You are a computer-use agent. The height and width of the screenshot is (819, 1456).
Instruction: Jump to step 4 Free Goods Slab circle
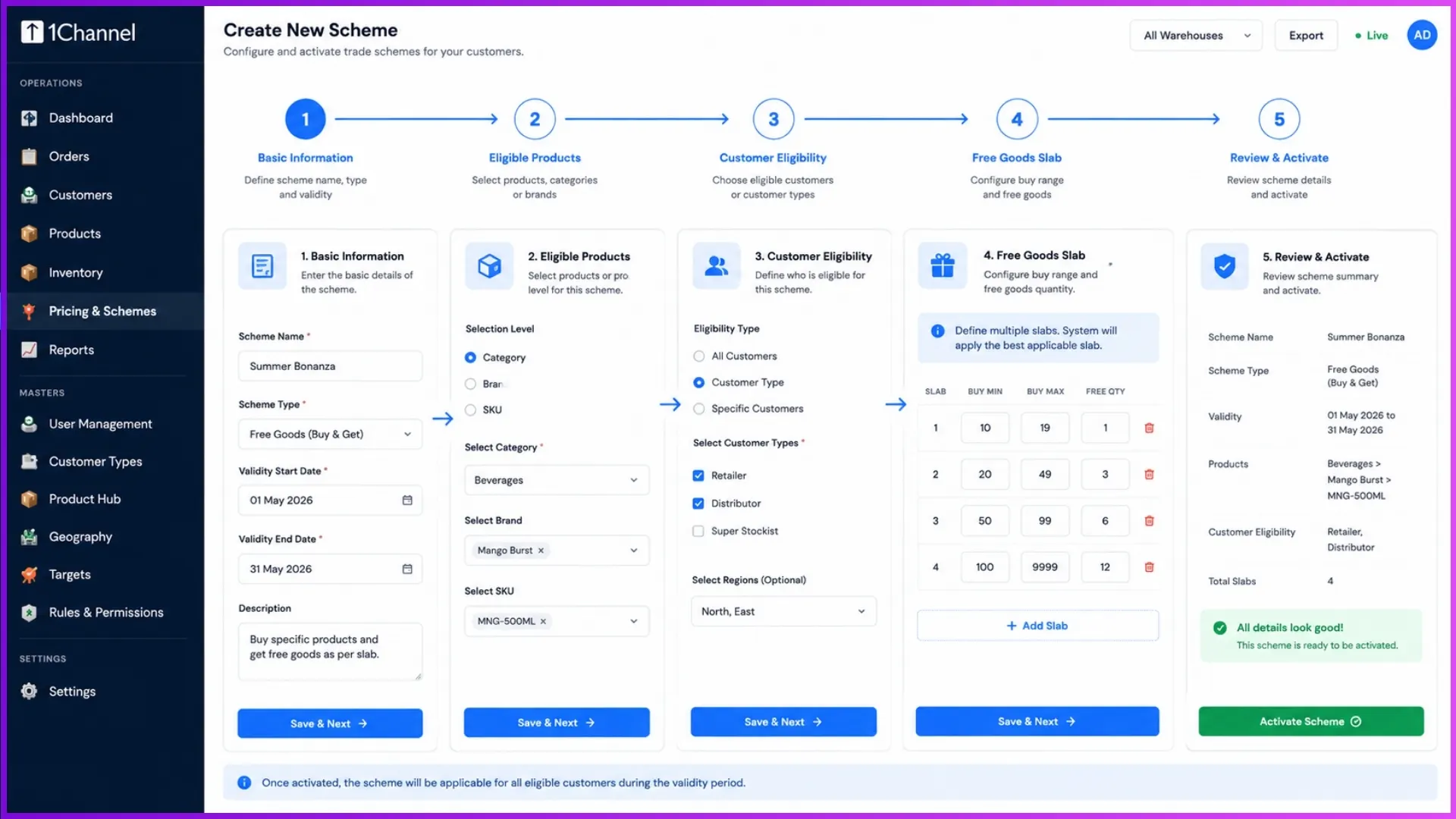point(1017,119)
